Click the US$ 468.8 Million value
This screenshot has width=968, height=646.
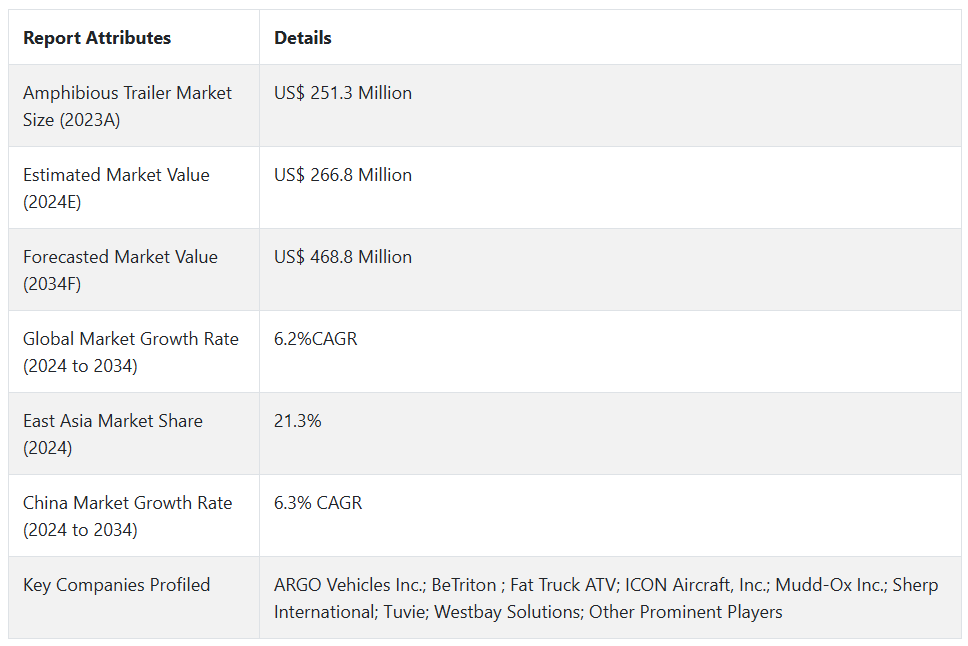tap(343, 257)
